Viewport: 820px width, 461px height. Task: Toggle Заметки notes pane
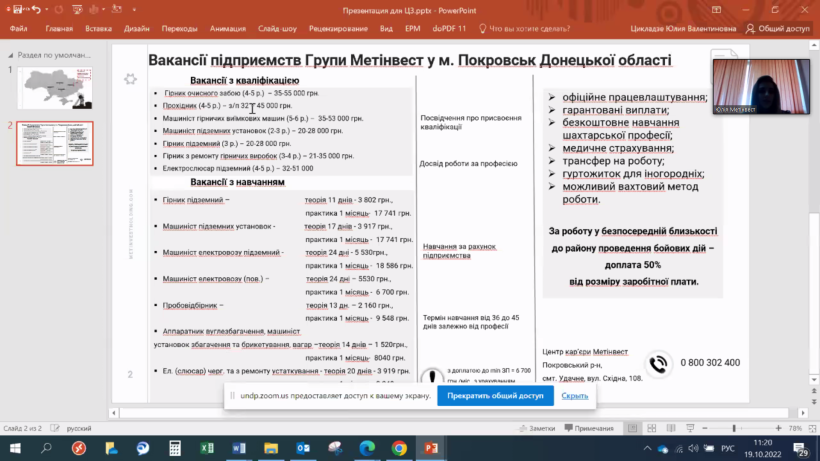pyautogui.click(x=537, y=429)
